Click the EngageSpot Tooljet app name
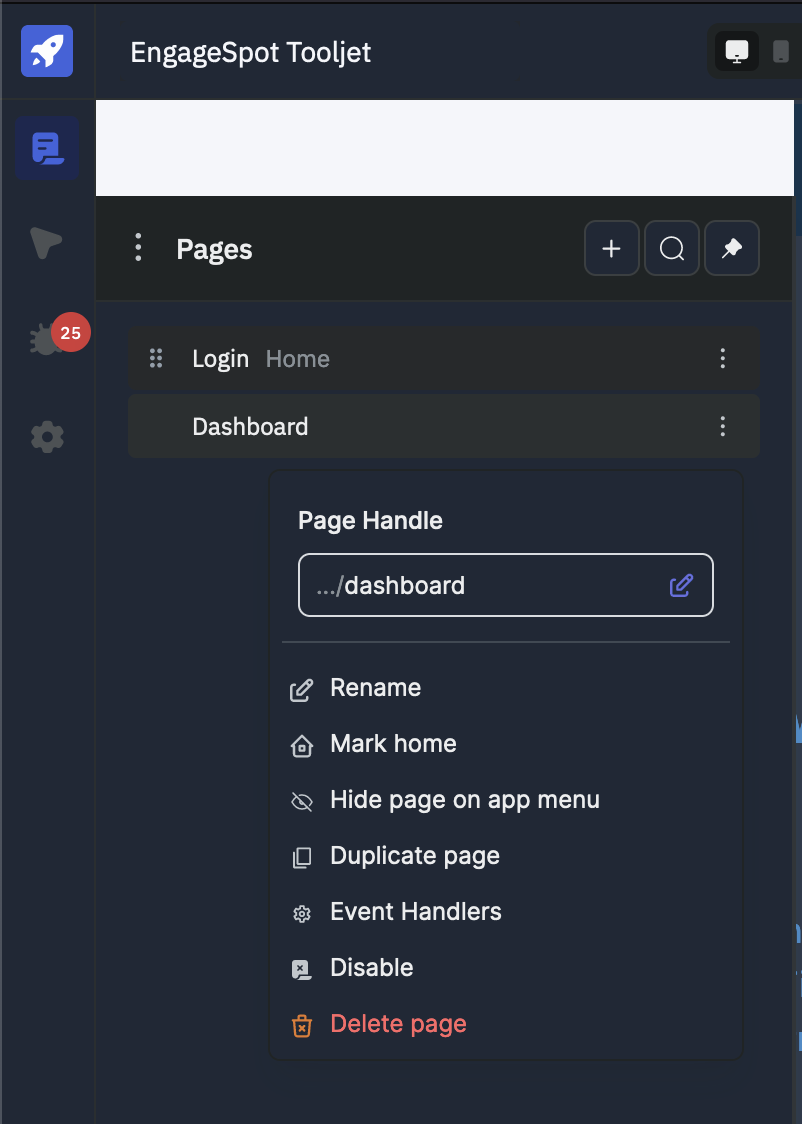Image resolution: width=802 pixels, height=1124 pixels. point(251,52)
